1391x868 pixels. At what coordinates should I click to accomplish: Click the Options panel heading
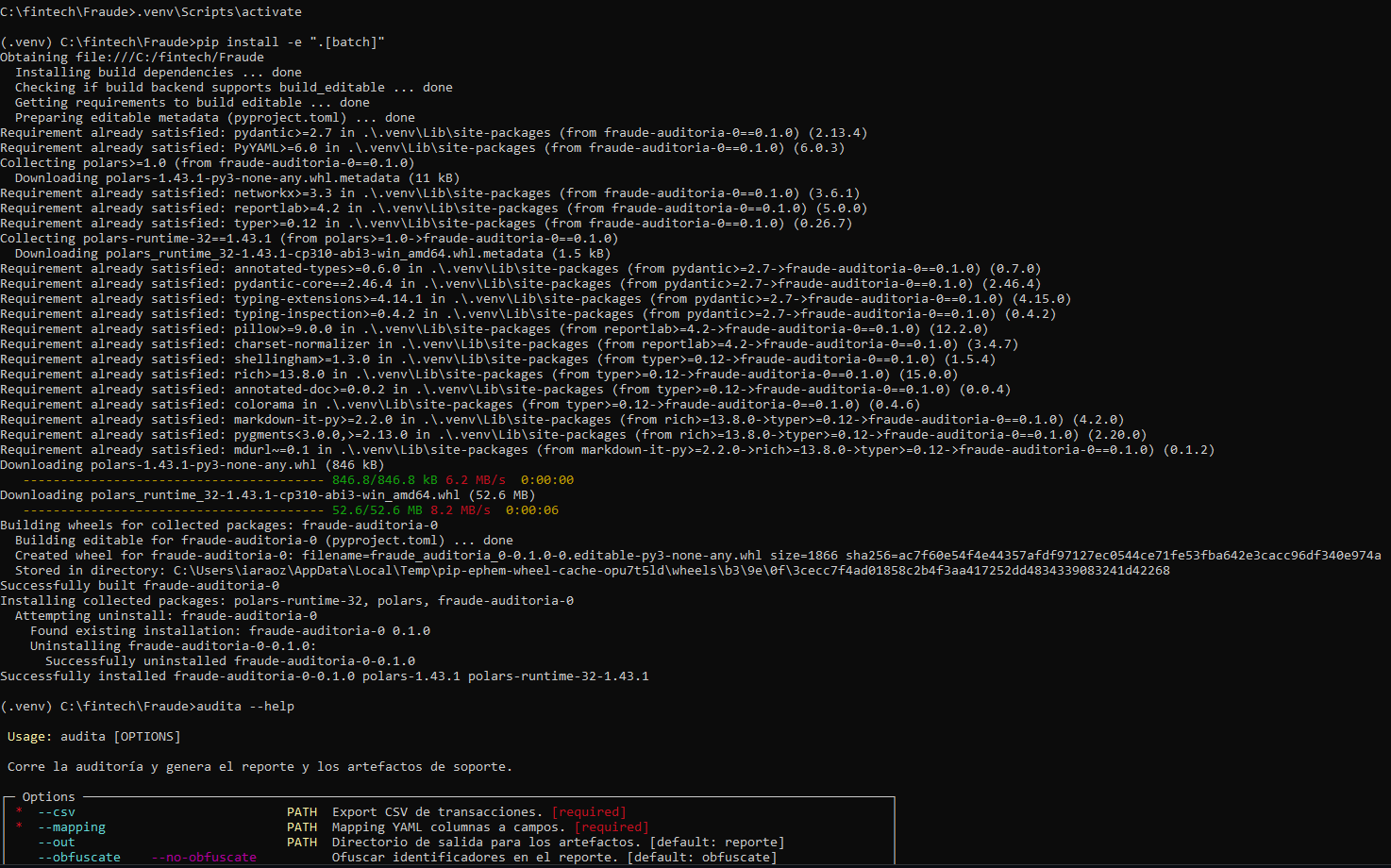pyautogui.click(x=49, y=797)
